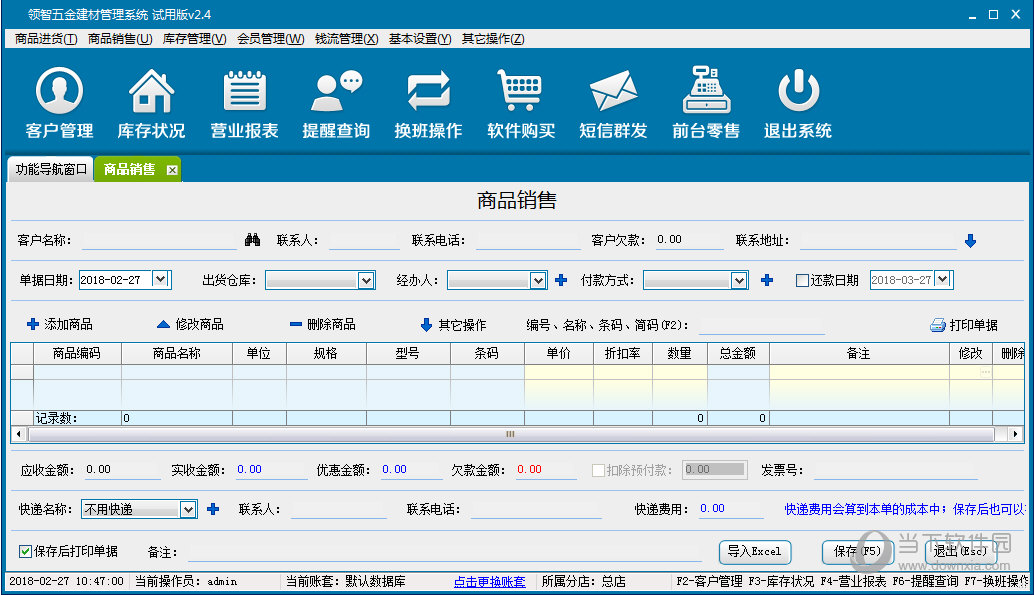The image size is (1035, 595).
Task: Click 实收金额 input field
Action: (271, 470)
